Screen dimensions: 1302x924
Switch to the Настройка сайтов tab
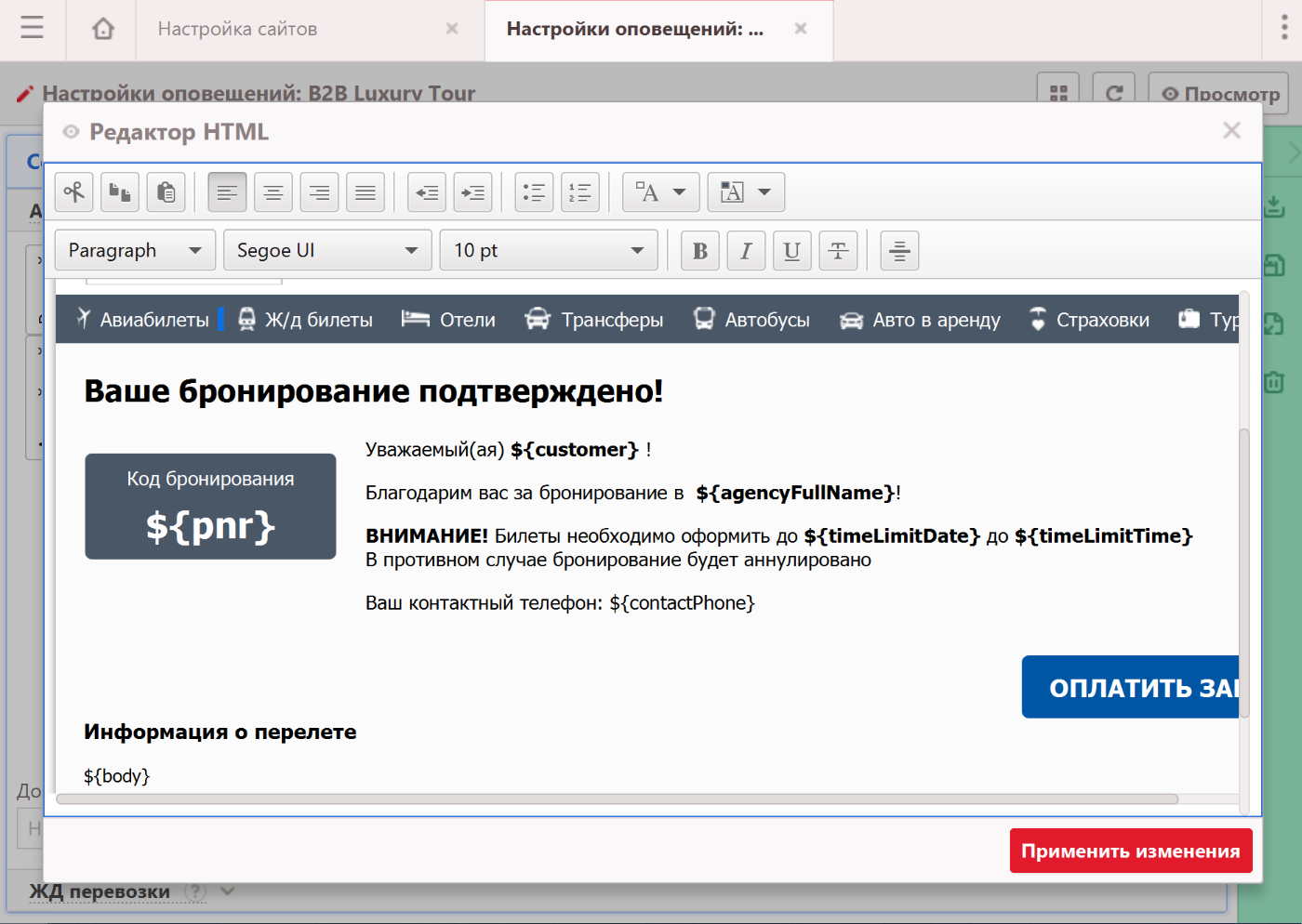pyautogui.click(x=238, y=30)
